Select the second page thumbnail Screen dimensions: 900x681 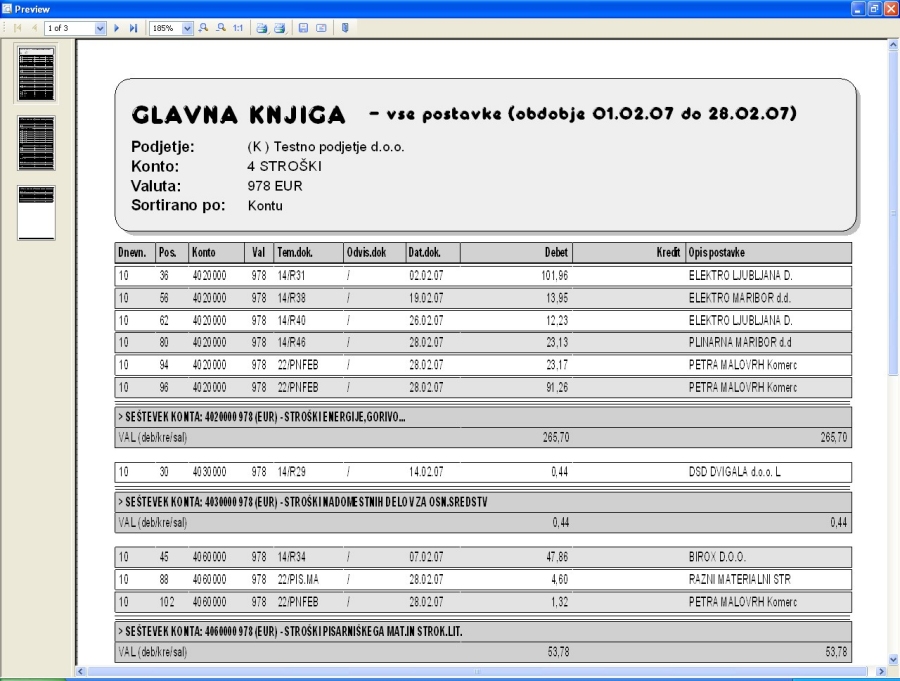(37, 143)
